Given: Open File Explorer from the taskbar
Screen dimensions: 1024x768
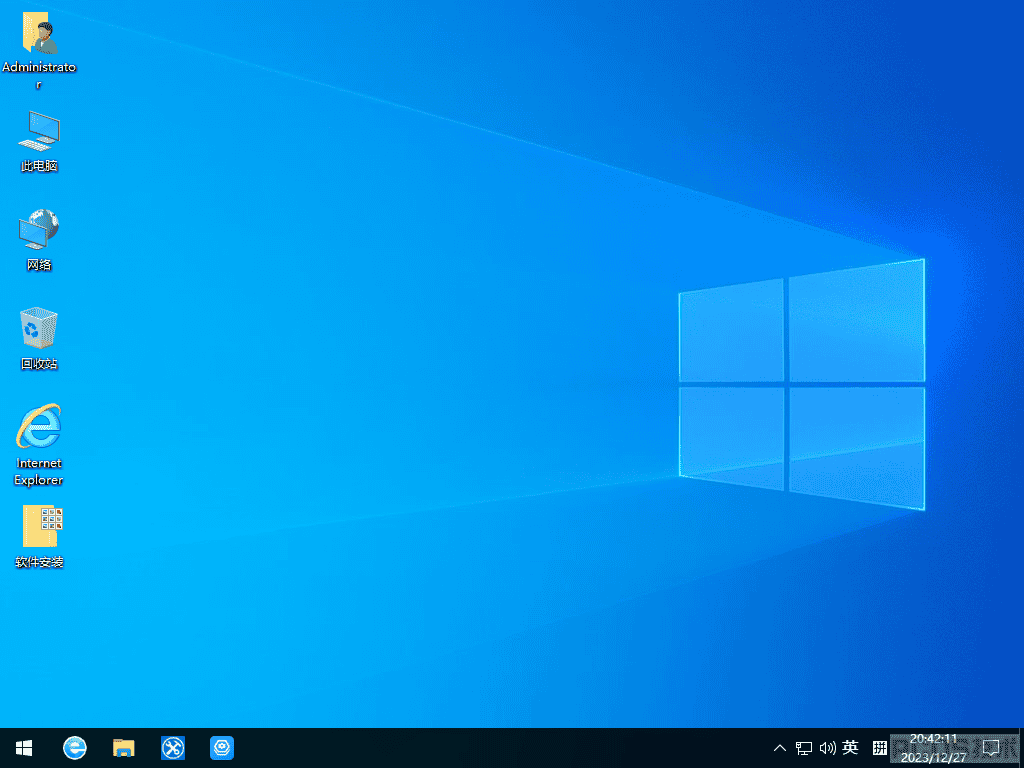Looking at the screenshot, I should coord(123,748).
